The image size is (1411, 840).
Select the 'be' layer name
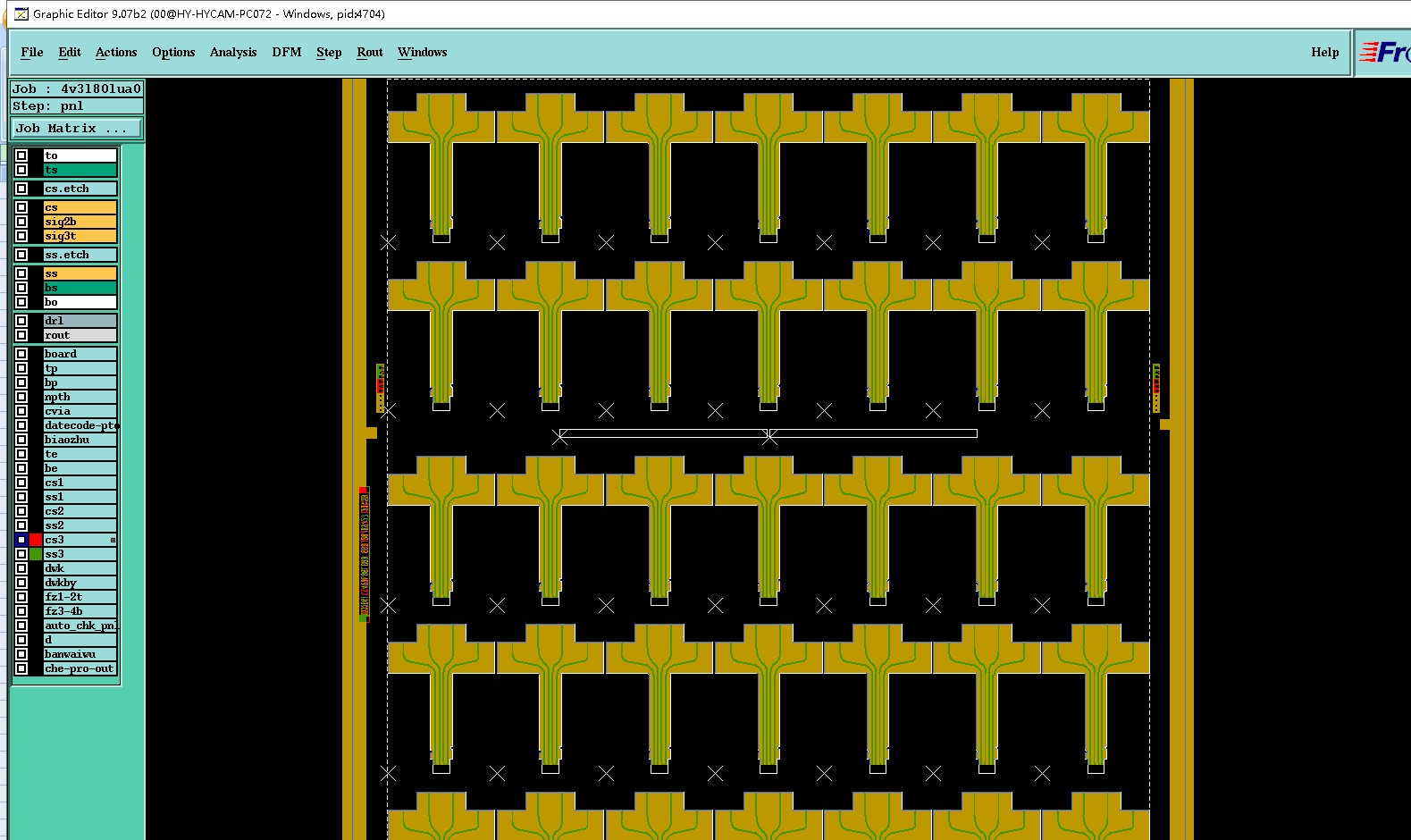pyautogui.click(x=80, y=468)
